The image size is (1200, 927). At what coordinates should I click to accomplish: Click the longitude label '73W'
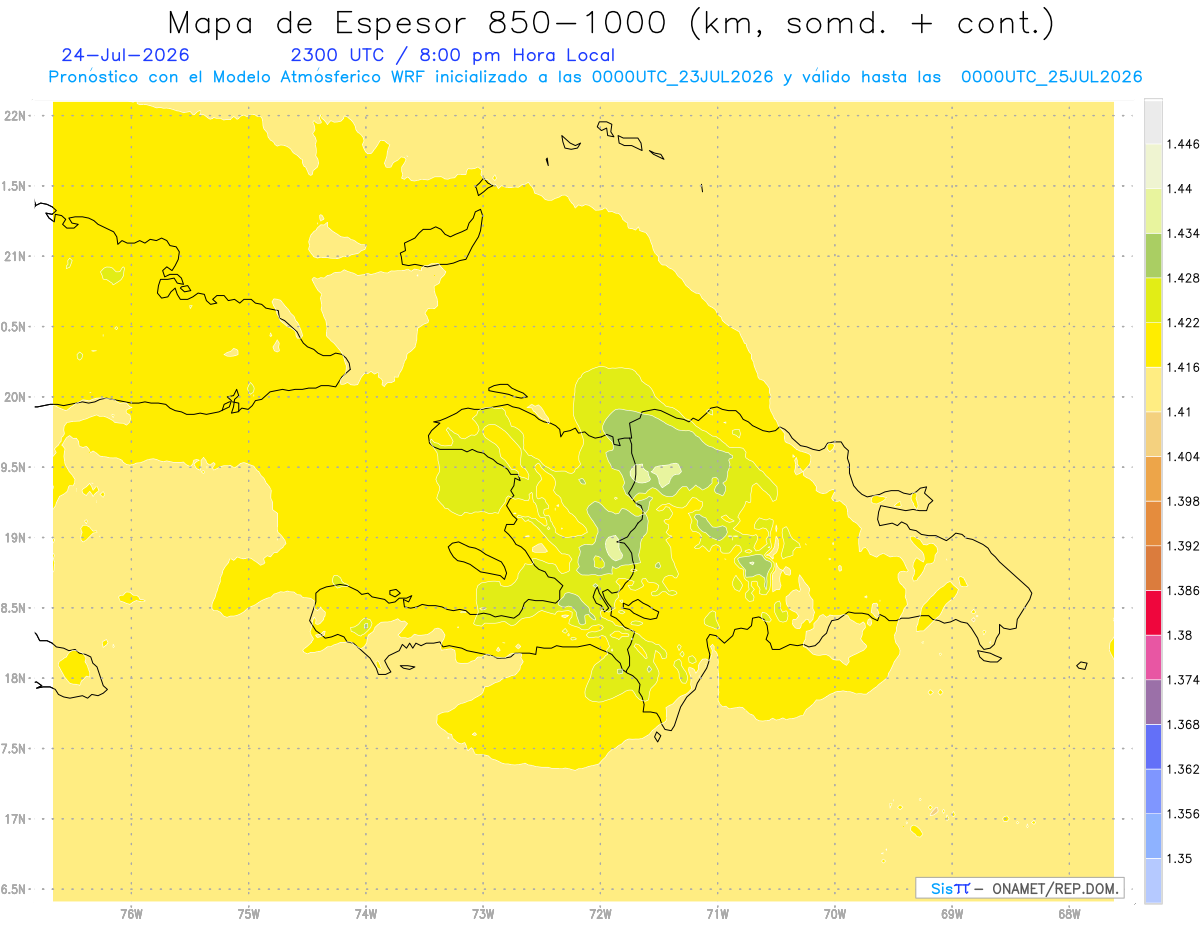pos(483,914)
